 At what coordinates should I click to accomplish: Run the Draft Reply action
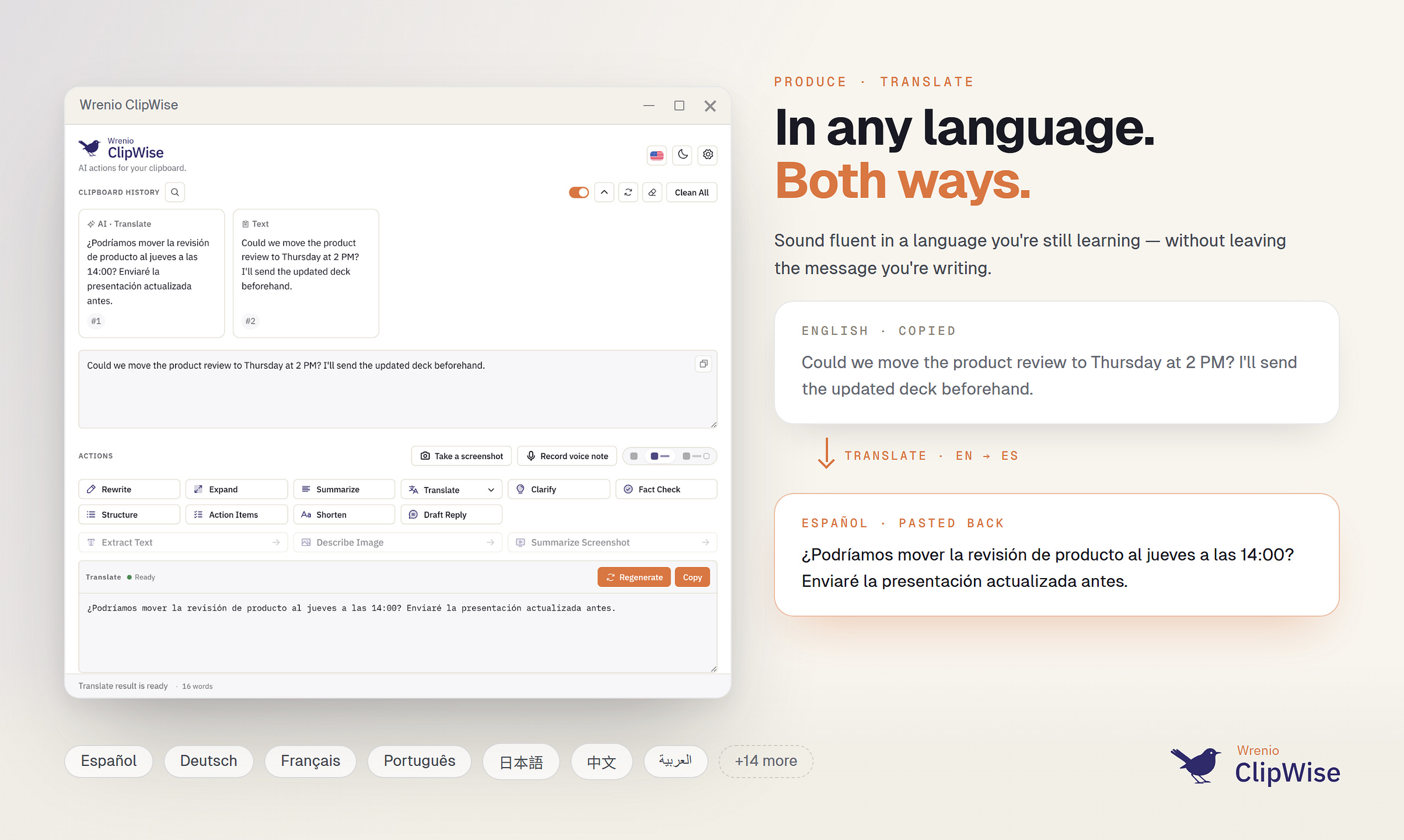[x=451, y=514]
